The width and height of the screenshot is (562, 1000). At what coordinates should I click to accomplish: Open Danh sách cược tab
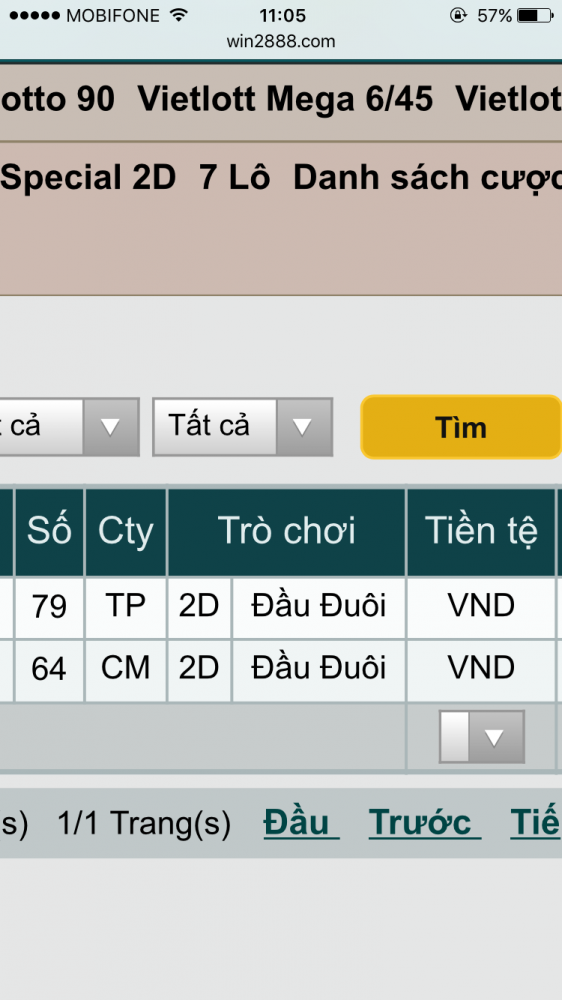pos(427,178)
